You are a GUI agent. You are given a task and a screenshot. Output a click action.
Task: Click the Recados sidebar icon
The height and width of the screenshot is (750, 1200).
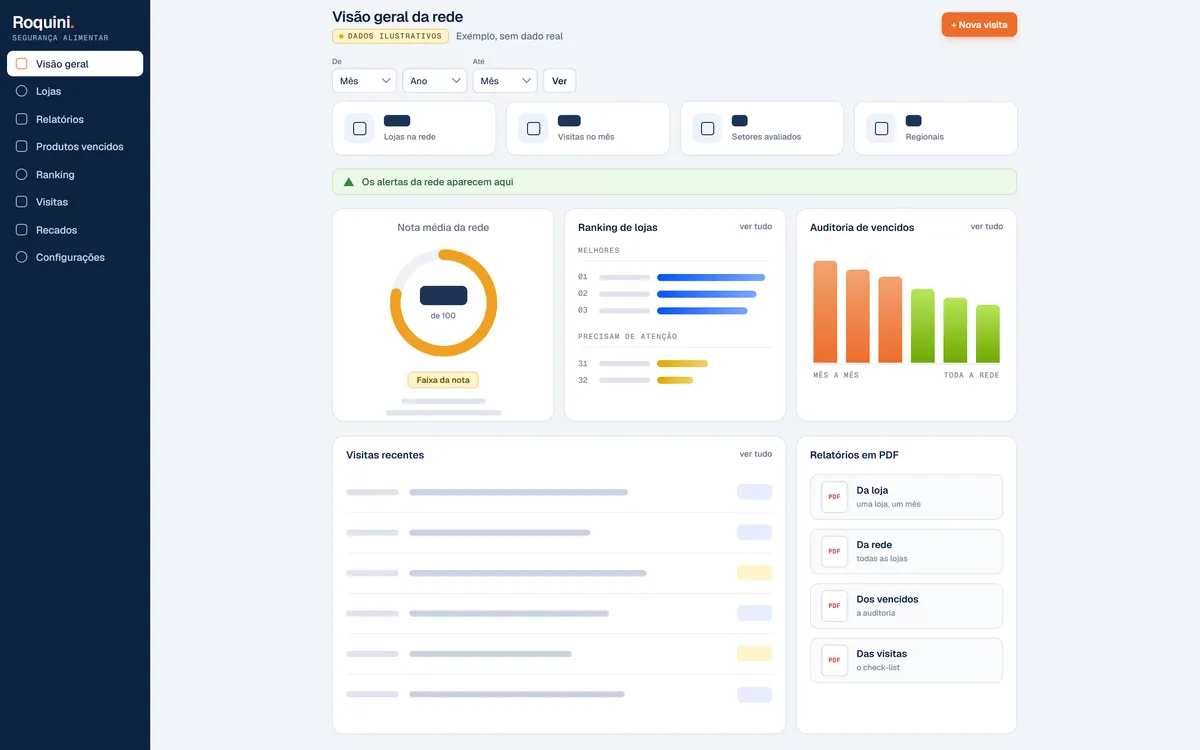pos(22,230)
